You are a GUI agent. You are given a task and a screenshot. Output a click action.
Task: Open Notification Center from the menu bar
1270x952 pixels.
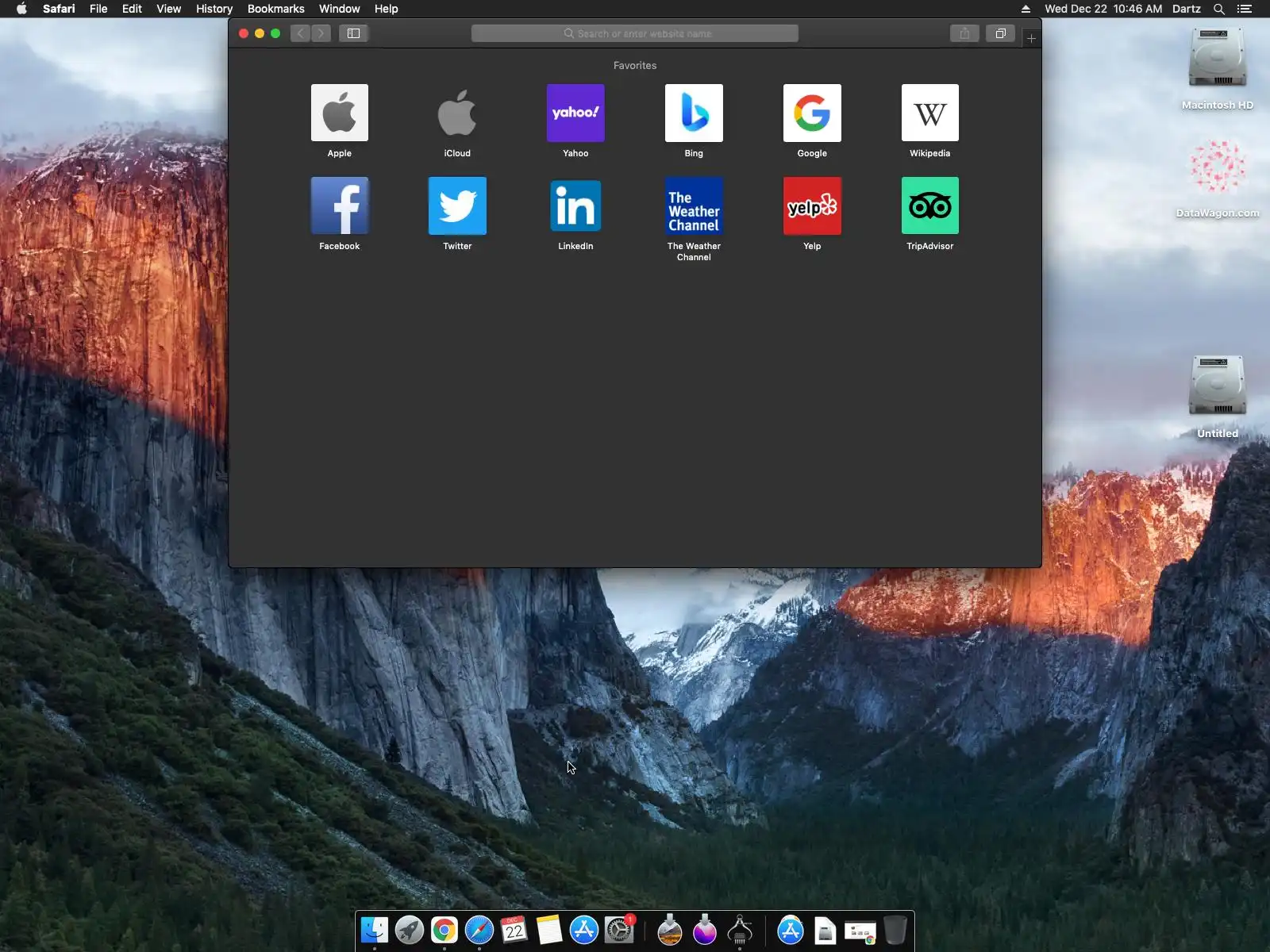click(x=1245, y=9)
